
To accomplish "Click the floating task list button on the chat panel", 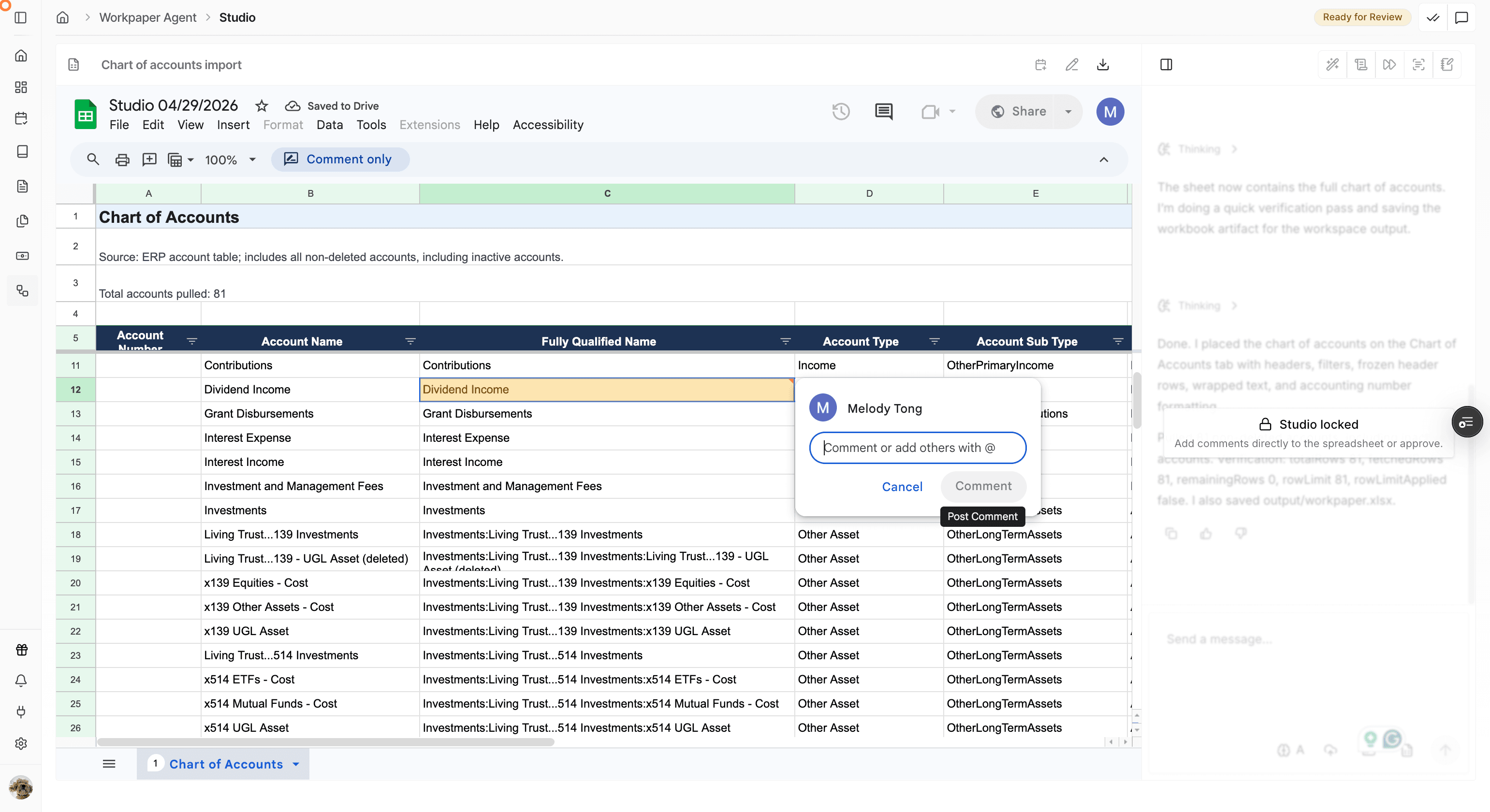I will [x=1467, y=423].
